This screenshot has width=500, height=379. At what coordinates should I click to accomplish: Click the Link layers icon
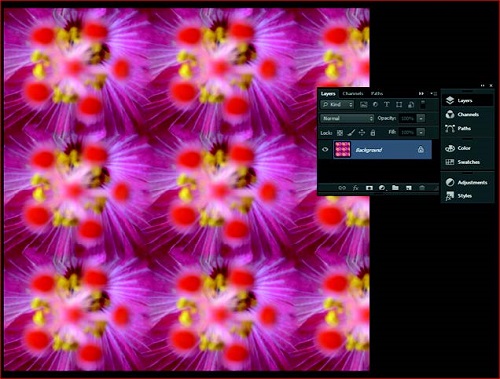pyautogui.click(x=342, y=188)
